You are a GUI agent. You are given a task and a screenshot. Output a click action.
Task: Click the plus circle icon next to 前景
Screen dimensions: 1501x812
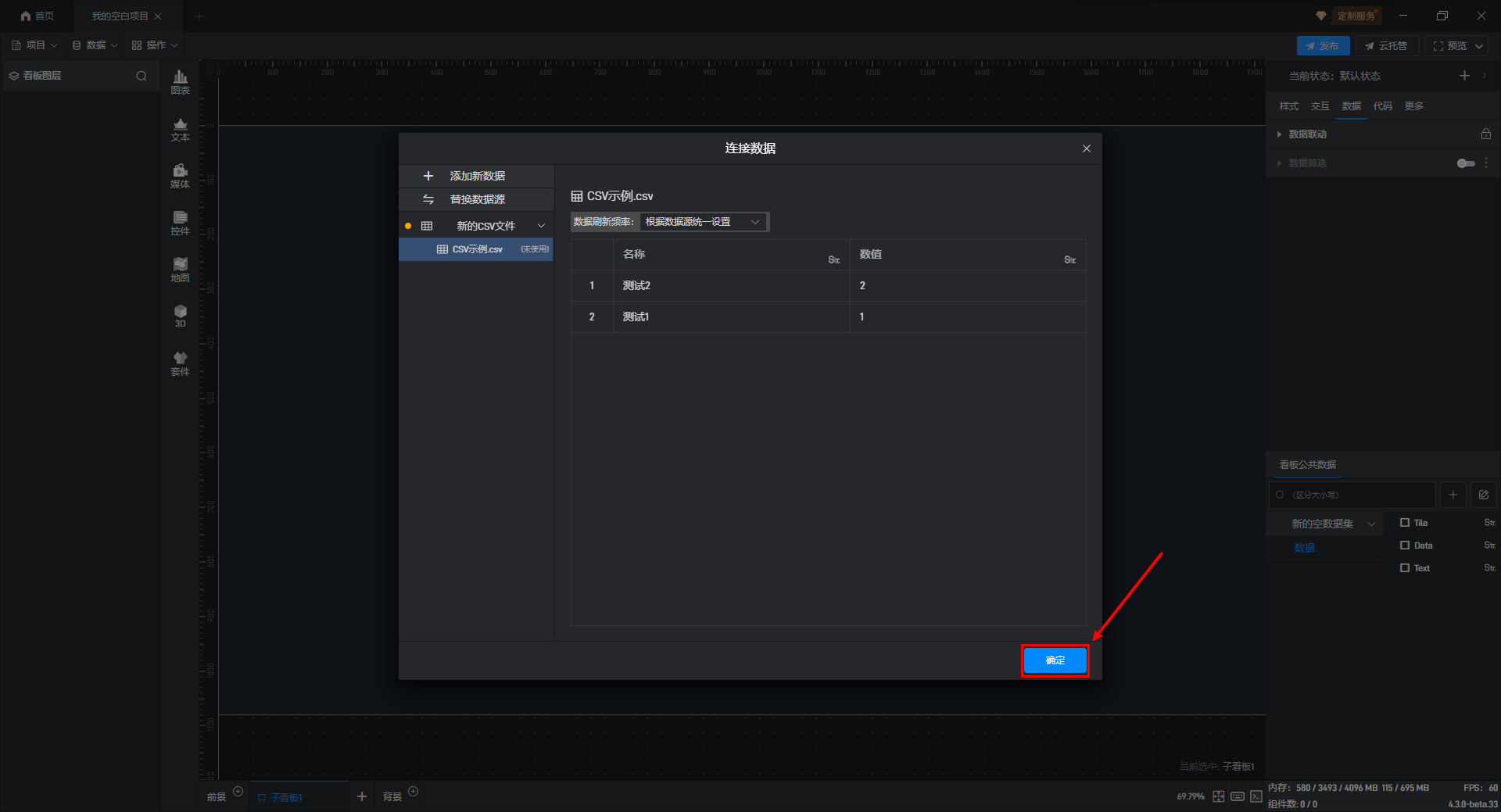[x=238, y=792]
